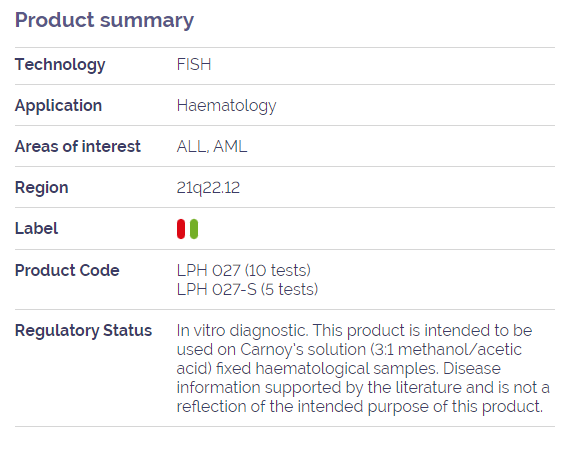Image resolution: width=571 pixels, height=453 pixels.
Task: Select the Product summary heading
Action: 104,20
